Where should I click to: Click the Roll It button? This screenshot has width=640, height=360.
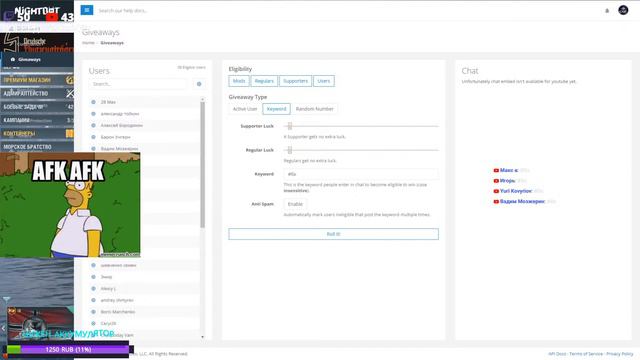coord(333,234)
